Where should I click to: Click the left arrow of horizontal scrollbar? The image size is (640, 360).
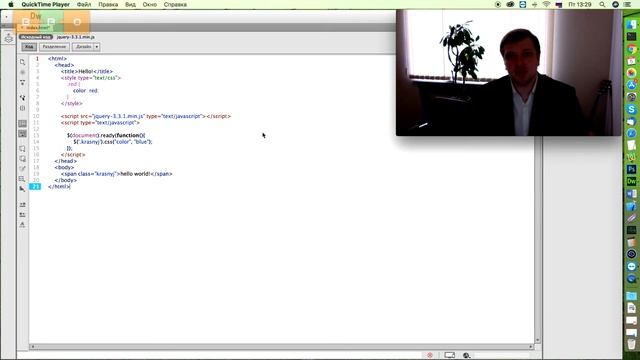click(x=33, y=347)
